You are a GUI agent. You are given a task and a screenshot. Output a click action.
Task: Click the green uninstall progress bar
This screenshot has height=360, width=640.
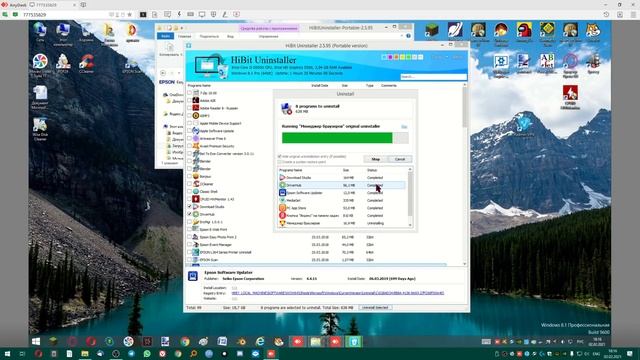(x=337, y=138)
